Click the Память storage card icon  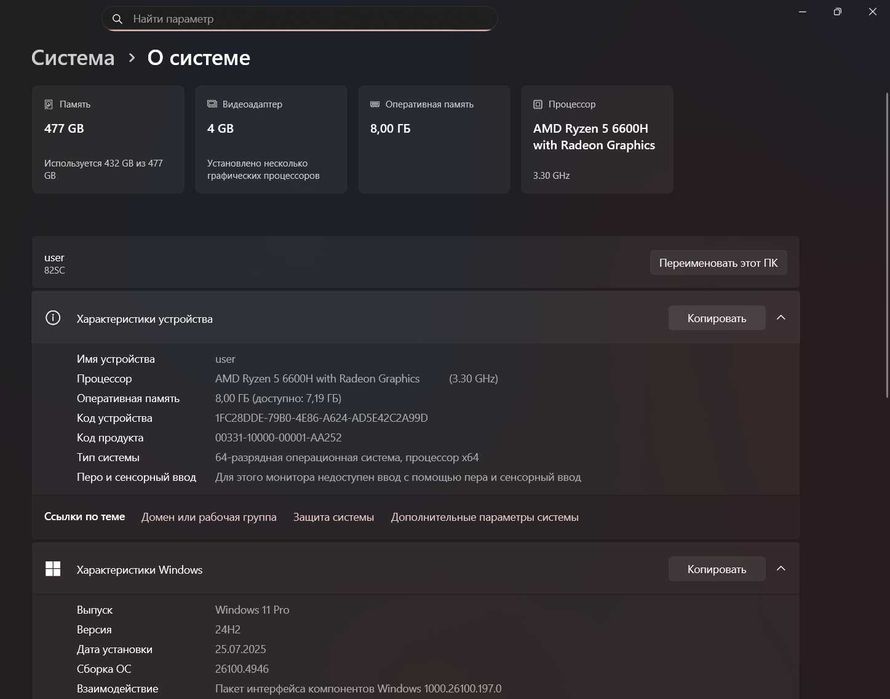coord(49,104)
